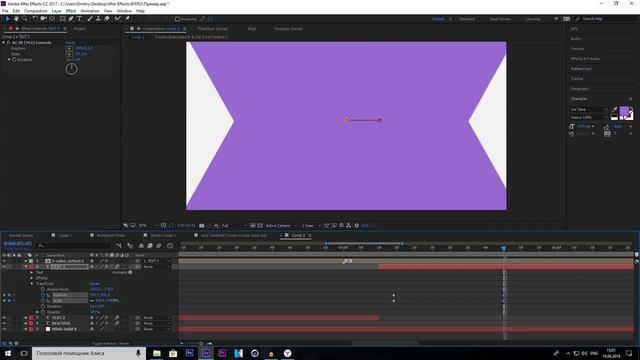Open the Composition menu
Image resolution: width=640 pixels, height=360 pixels.
(x=36, y=11)
